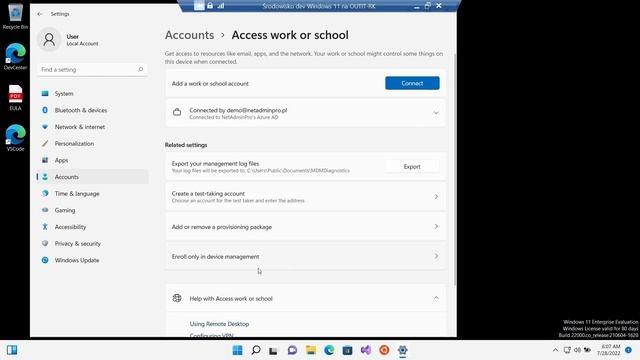Expand the demo@netadminpro.pl connected account

[436, 113]
